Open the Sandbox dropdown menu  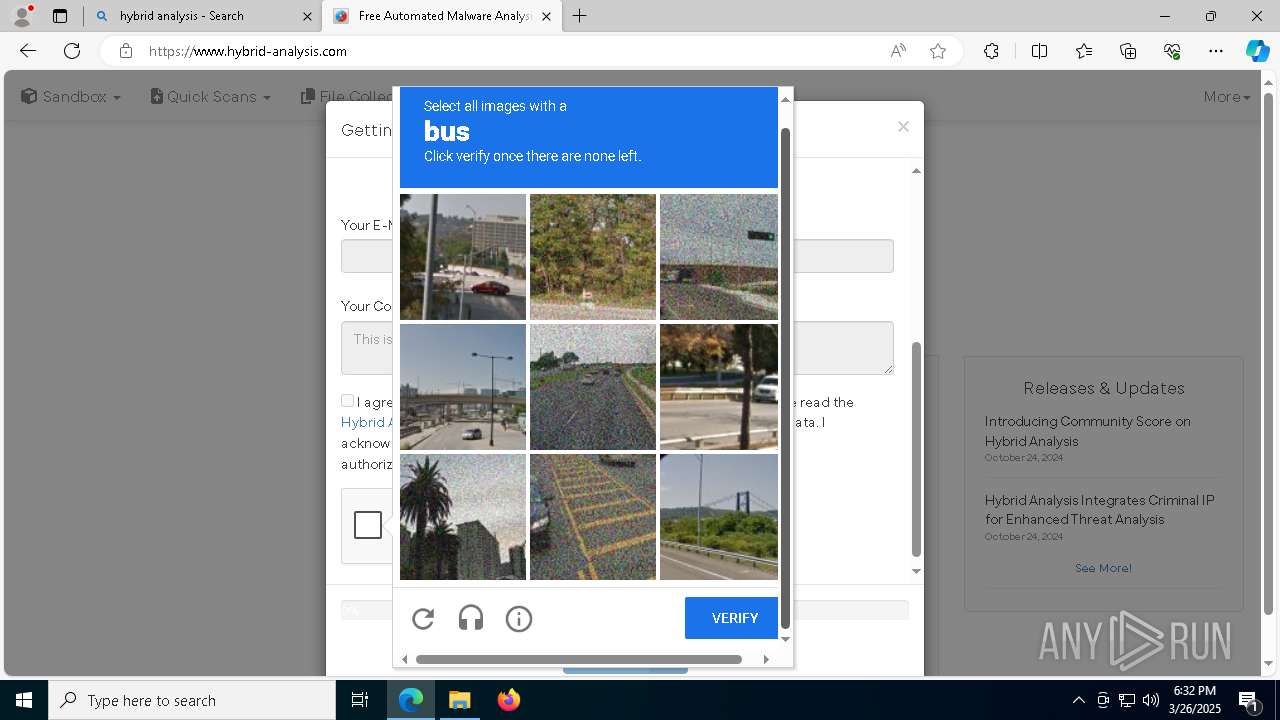click(x=71, y=97)
